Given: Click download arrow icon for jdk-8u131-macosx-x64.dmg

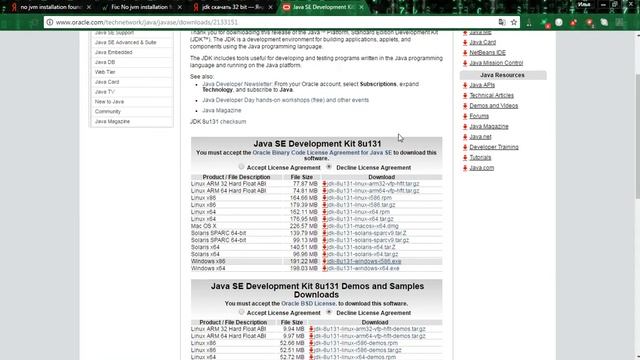Looking at the screenshot, I should pos(324,226).
